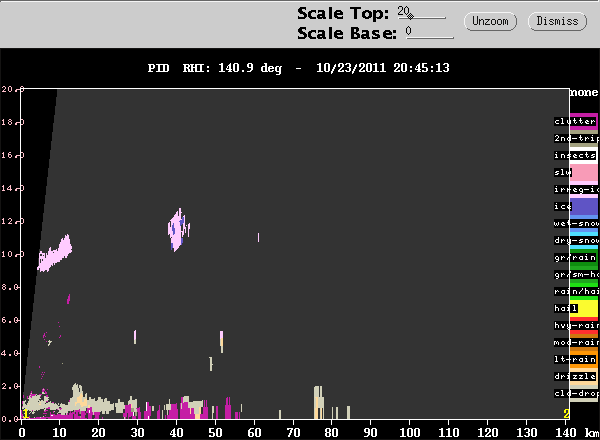600x440 pixels.
Task: Select the pink slw legend swatch
Action: pyautogui.click(x=584, y=173)
